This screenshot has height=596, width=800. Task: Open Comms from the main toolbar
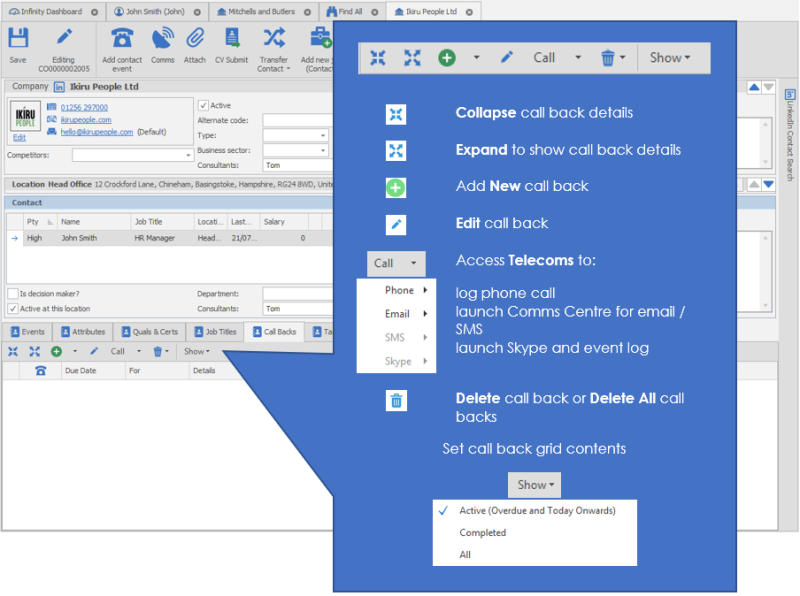(x=162, y=40)
